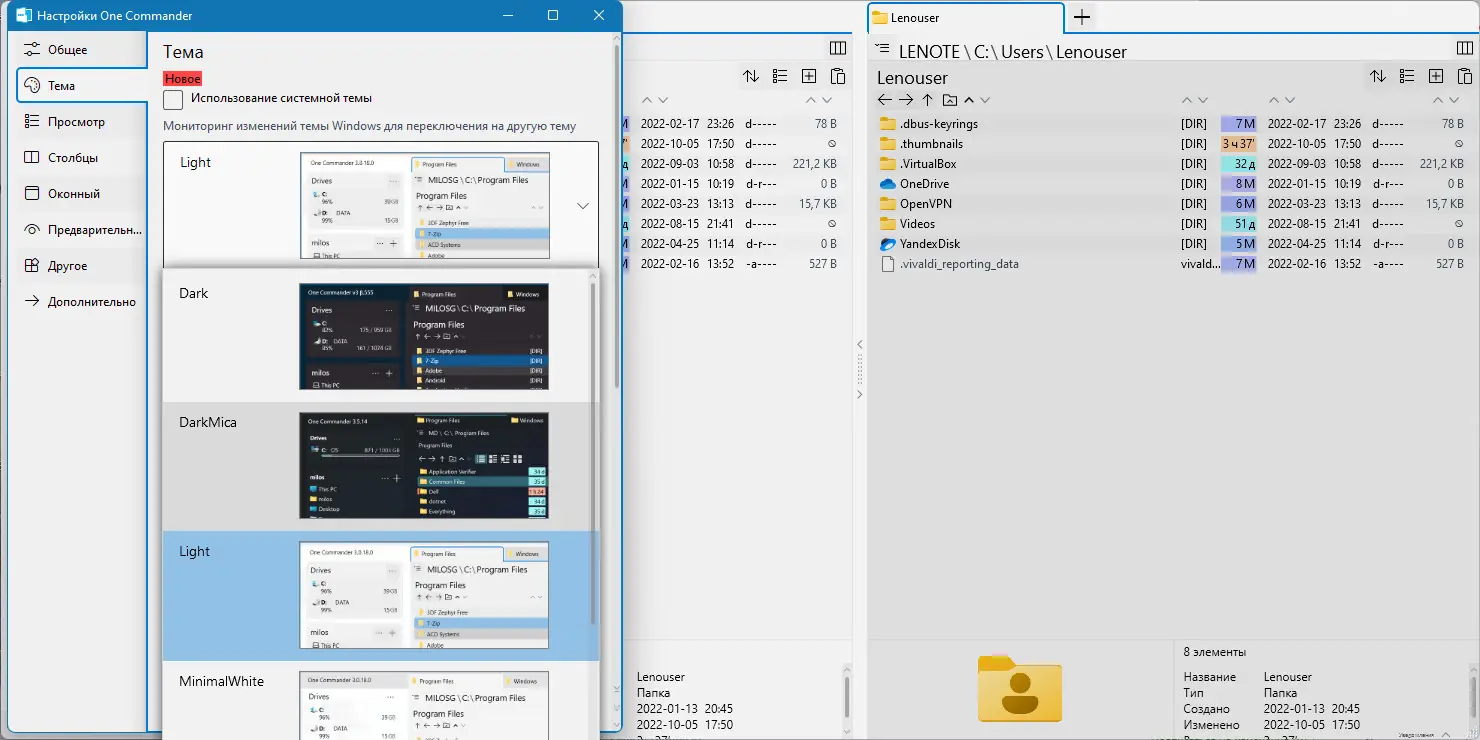Collapse the theme dropdown using its chevron
Image resolution: width=1480 pixels, height=740 pixels.
[583, 206]
